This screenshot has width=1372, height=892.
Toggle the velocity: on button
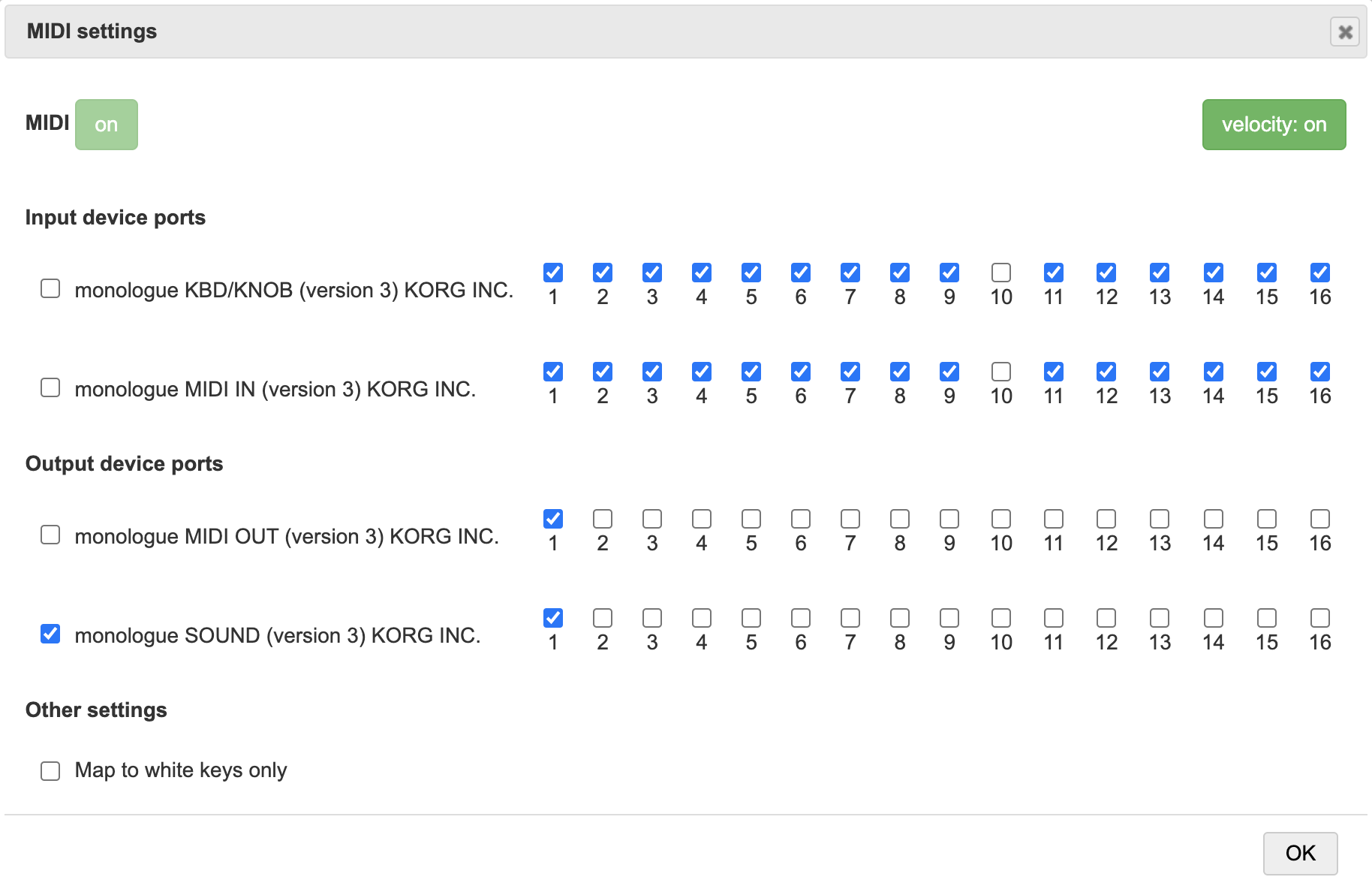pyautogui.click(x=1274, y=125)
